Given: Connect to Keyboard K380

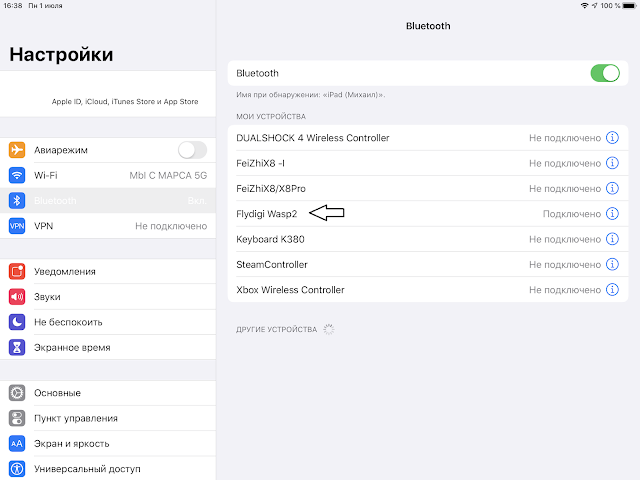Looking at the screenshot, I should coord(428,239).
